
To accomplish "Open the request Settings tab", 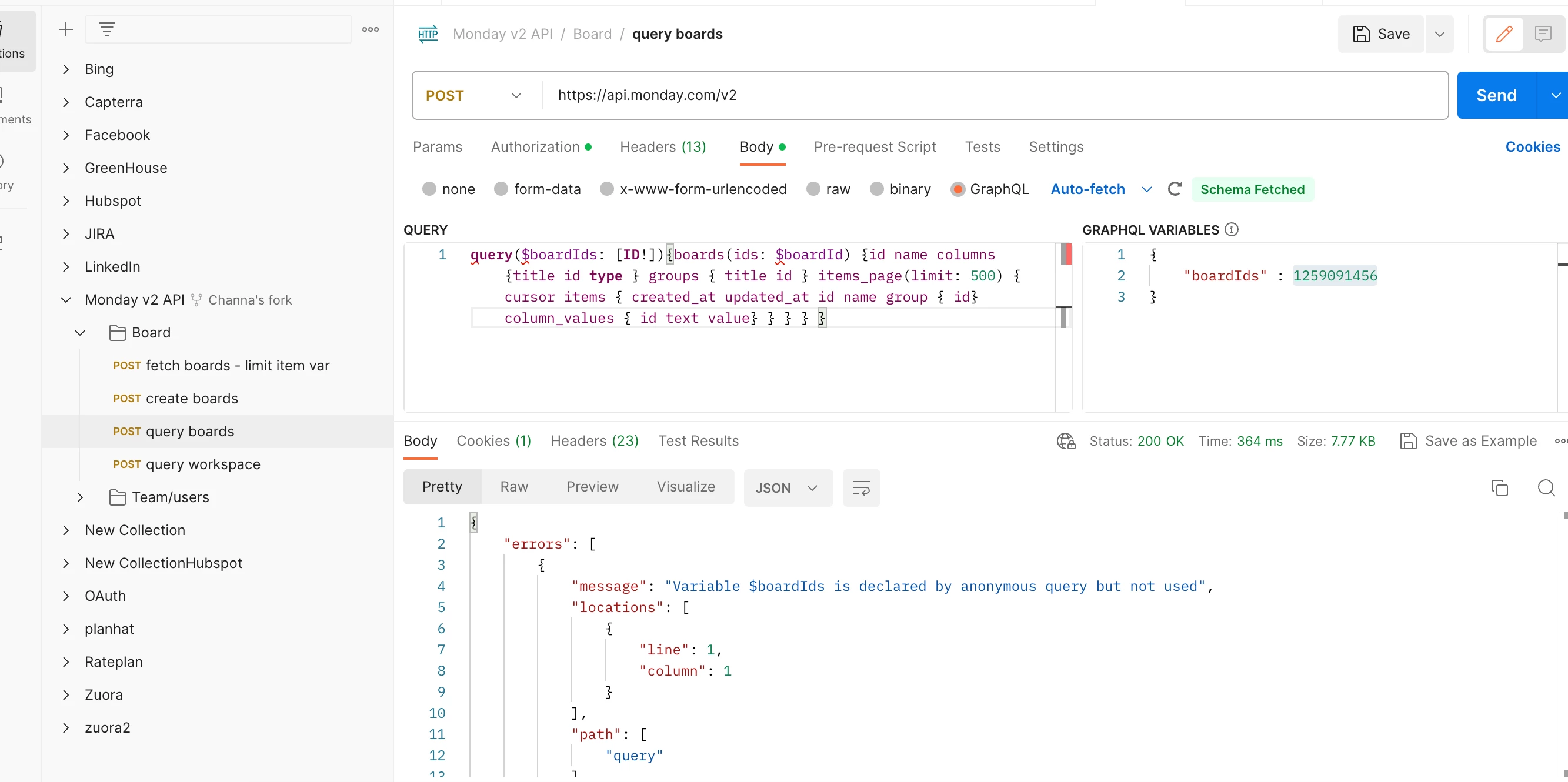I will [1056, 146].
